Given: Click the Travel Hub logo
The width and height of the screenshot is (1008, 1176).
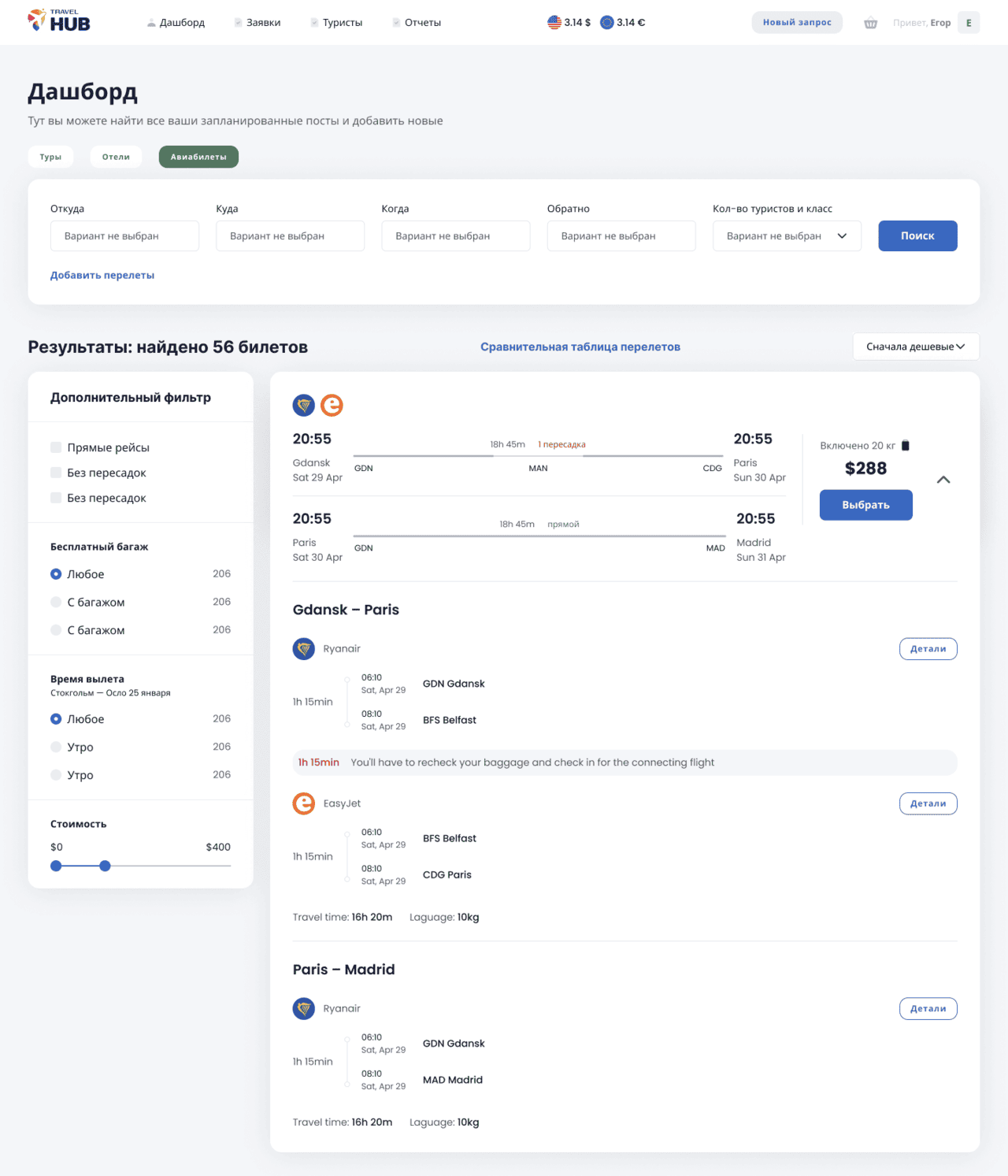Looking at the screenshot, I should coord(59,21).
